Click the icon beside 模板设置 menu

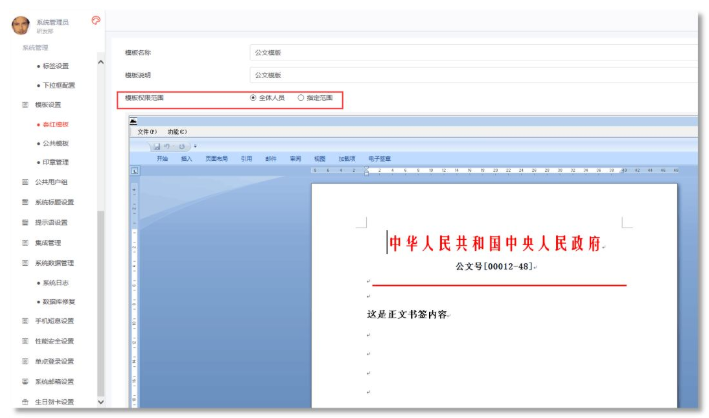[25, 104]
